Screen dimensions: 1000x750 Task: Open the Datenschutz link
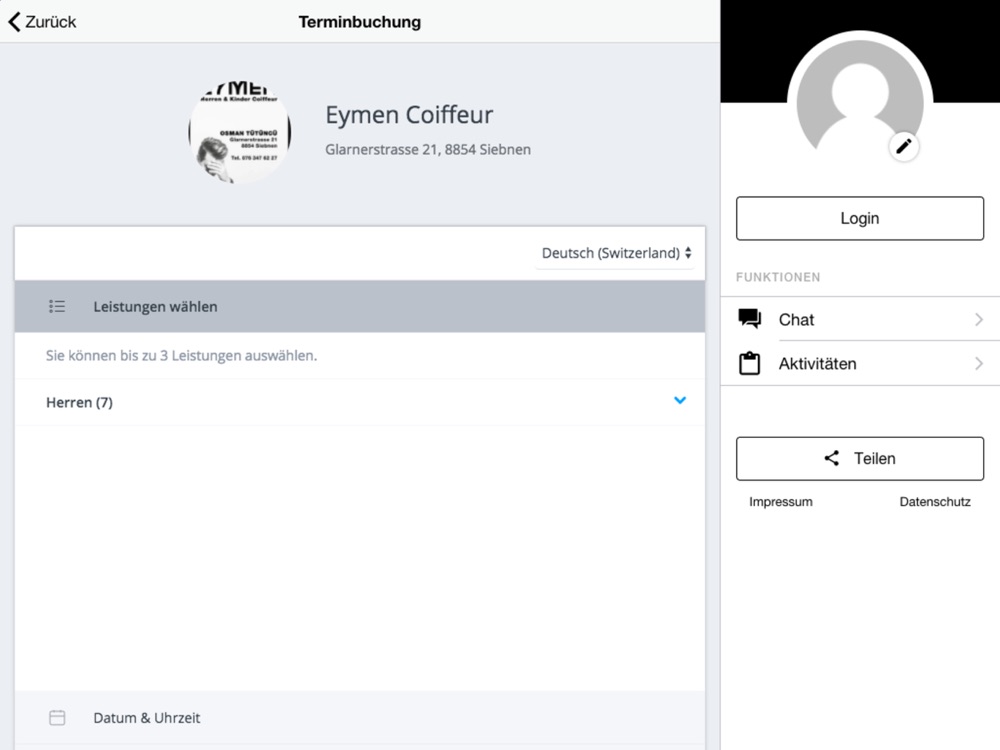click(935, 502)
